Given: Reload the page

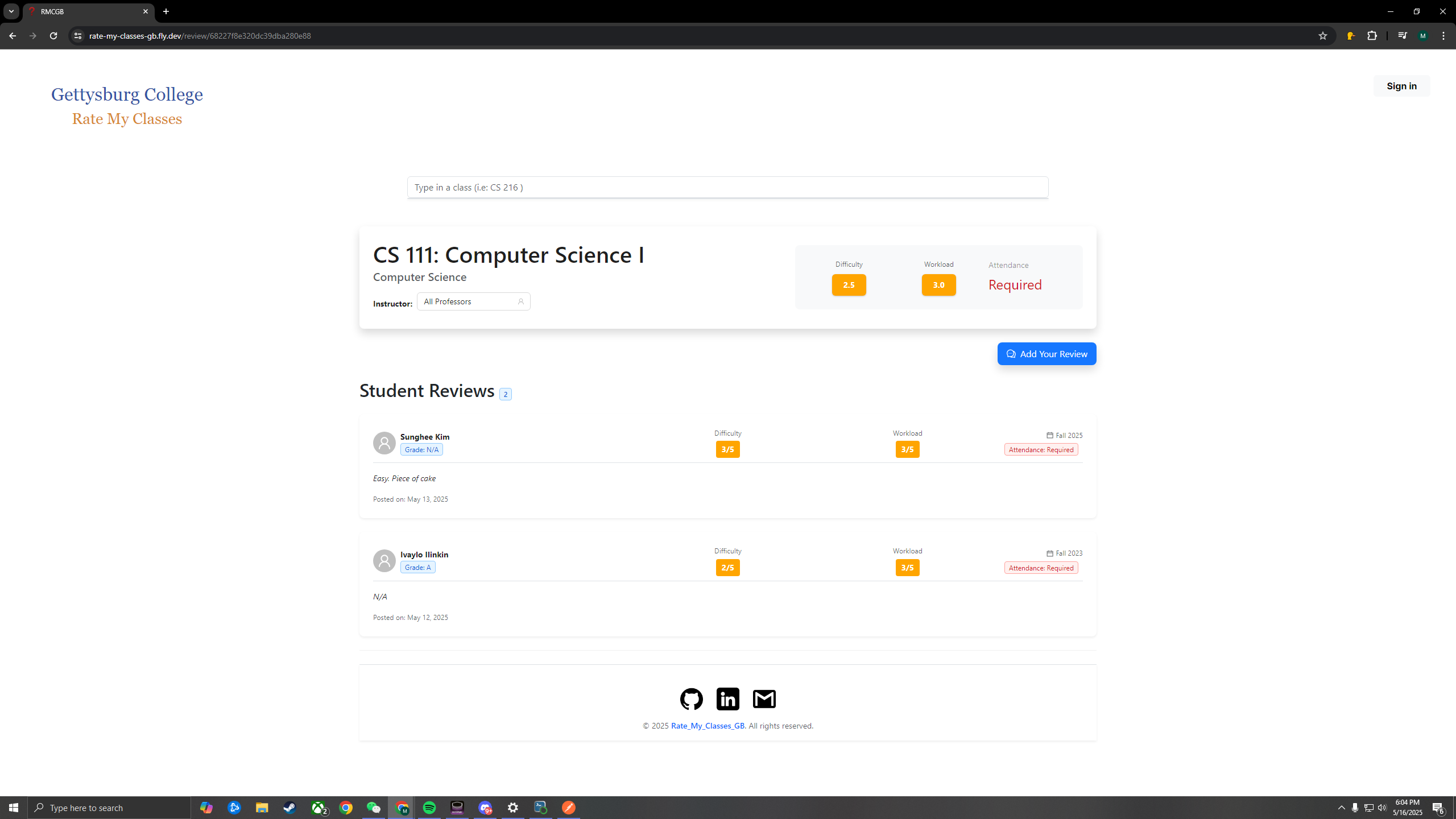Looking at the screenshot, I should (x=53, y=36).
